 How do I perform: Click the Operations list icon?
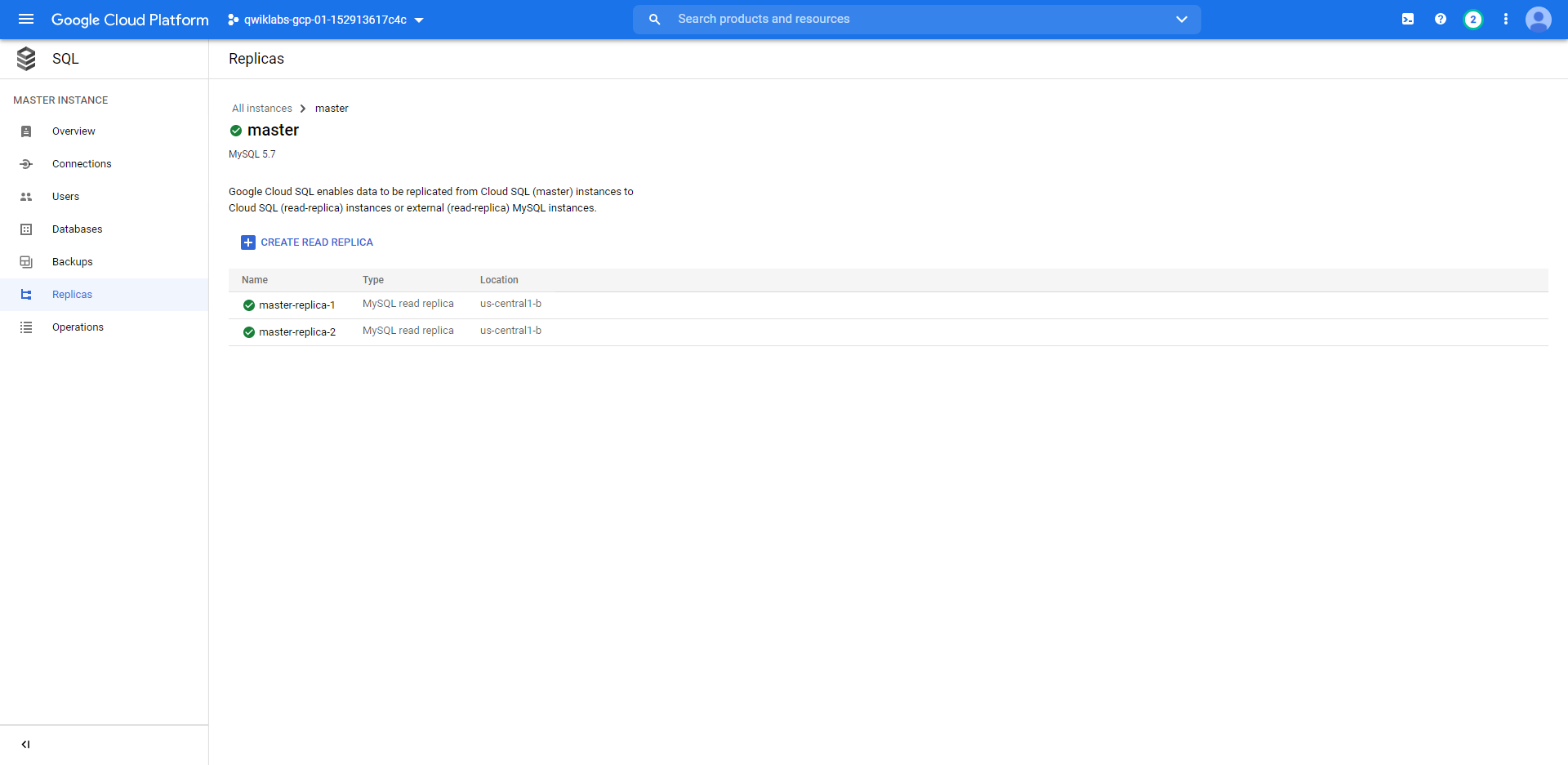coord(26,327)
